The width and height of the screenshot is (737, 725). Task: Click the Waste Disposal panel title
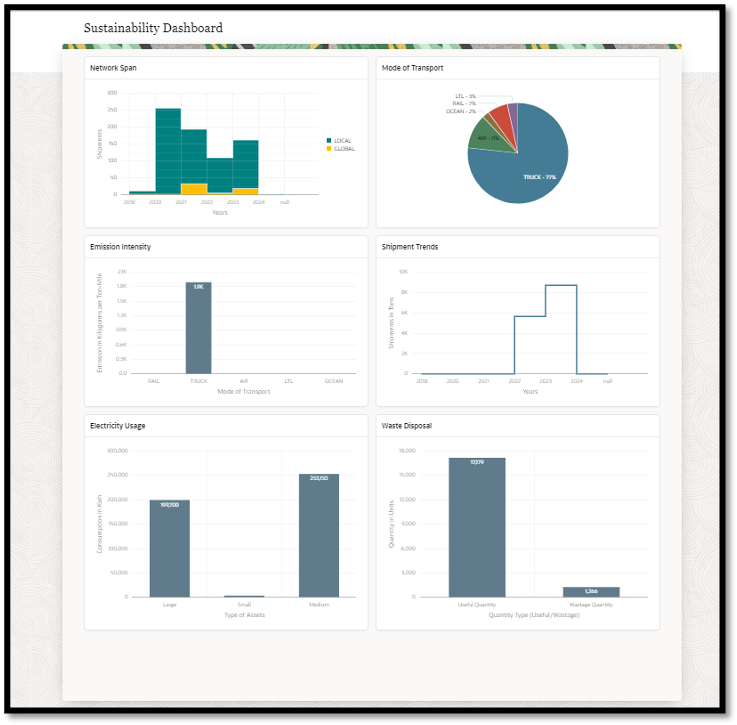coord(407,426)
